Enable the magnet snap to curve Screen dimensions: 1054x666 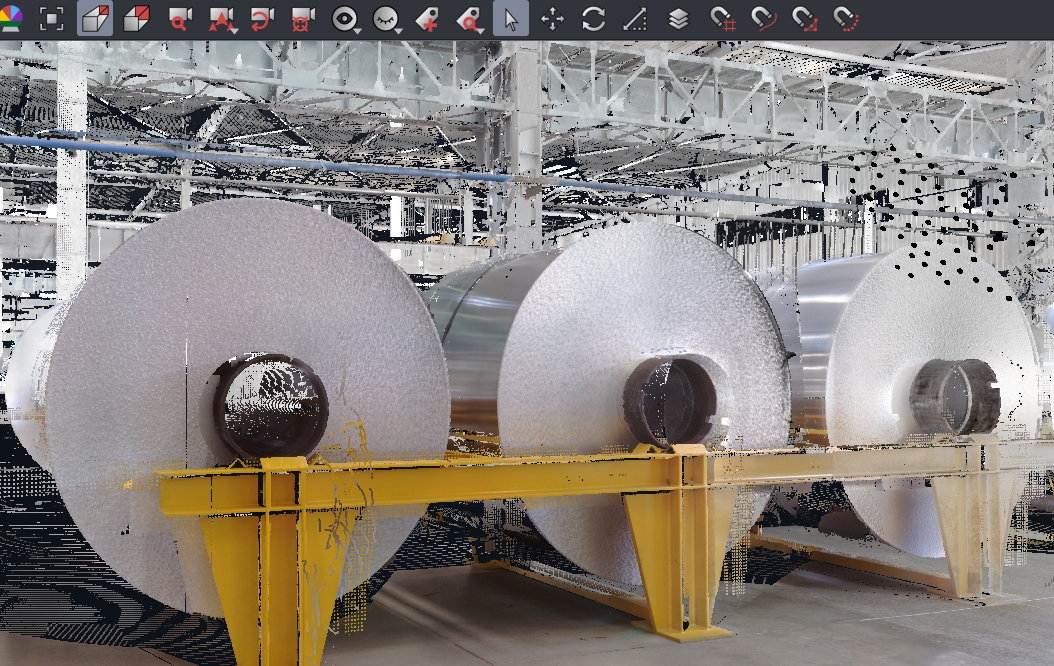tap(763, 19)
